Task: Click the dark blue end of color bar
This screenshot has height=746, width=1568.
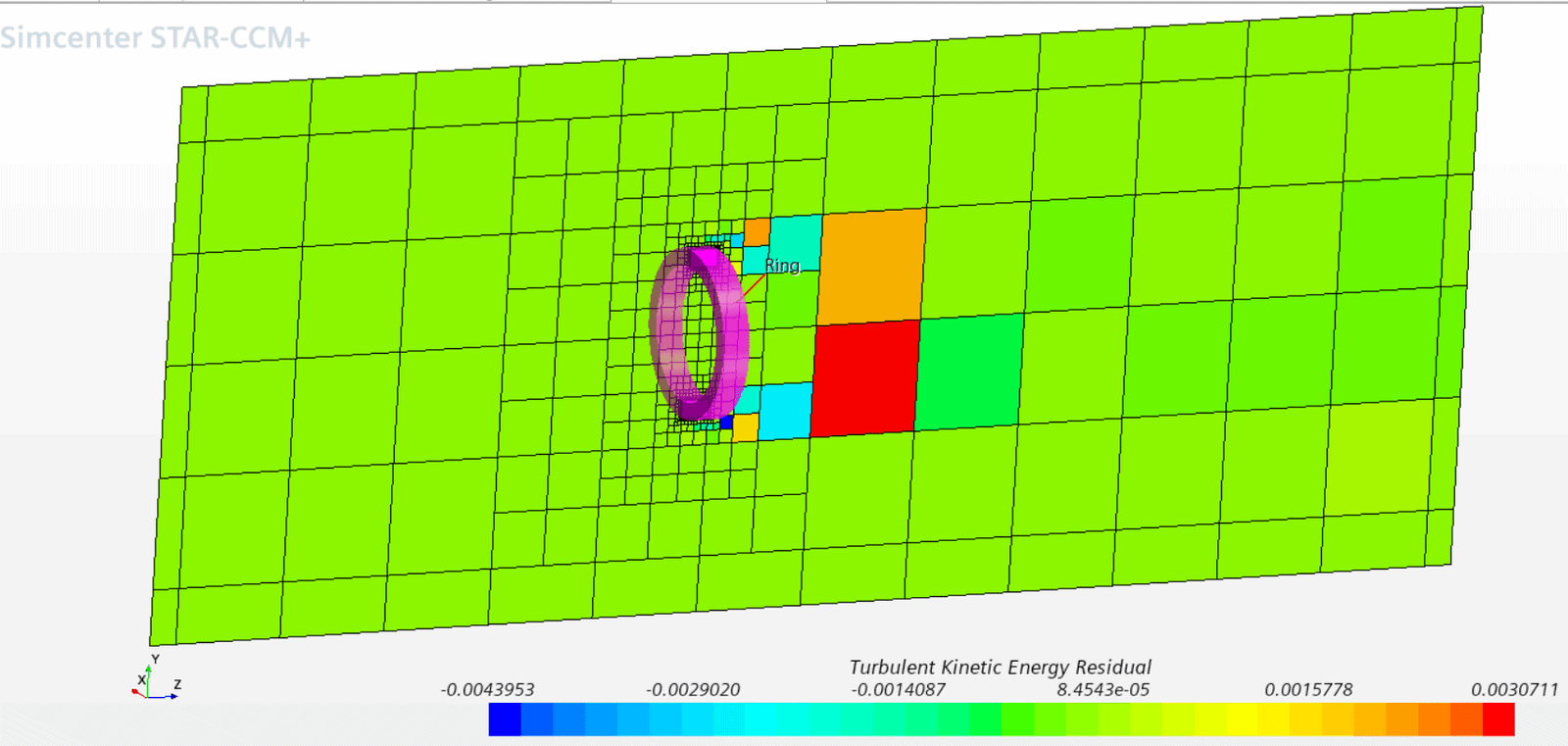Action: [505, 720]
